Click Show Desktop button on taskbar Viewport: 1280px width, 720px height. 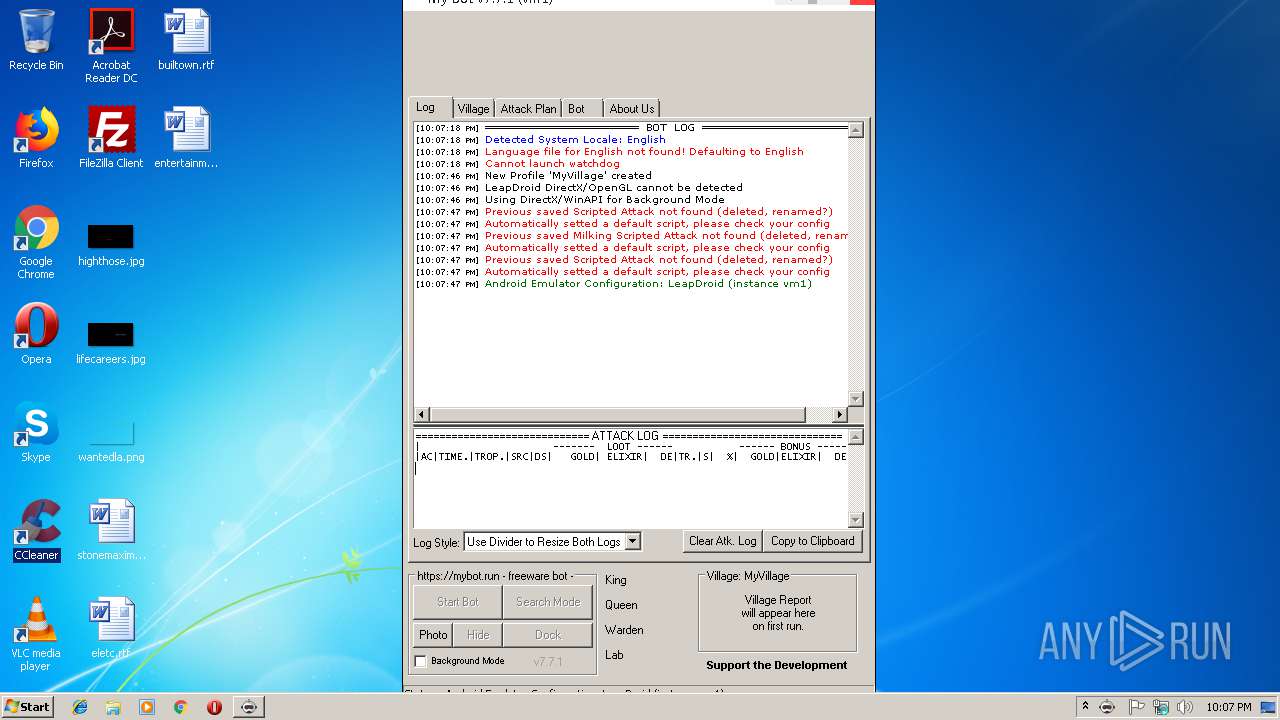1269,707
